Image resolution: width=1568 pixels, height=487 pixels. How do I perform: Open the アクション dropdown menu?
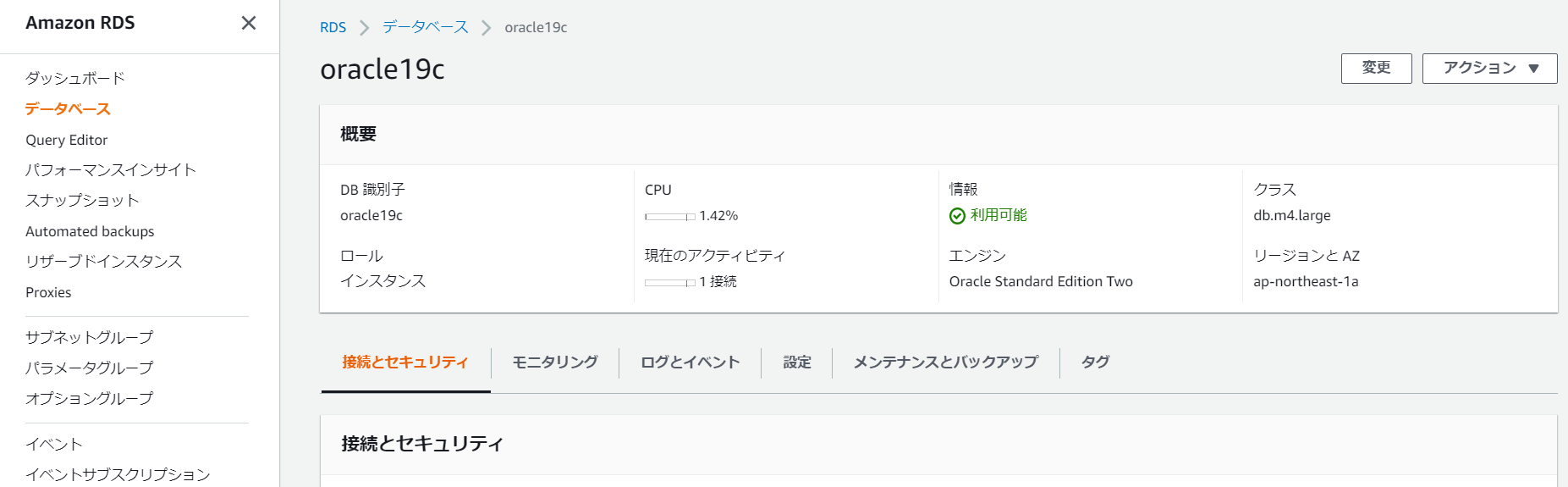(x=1489, y=69)
